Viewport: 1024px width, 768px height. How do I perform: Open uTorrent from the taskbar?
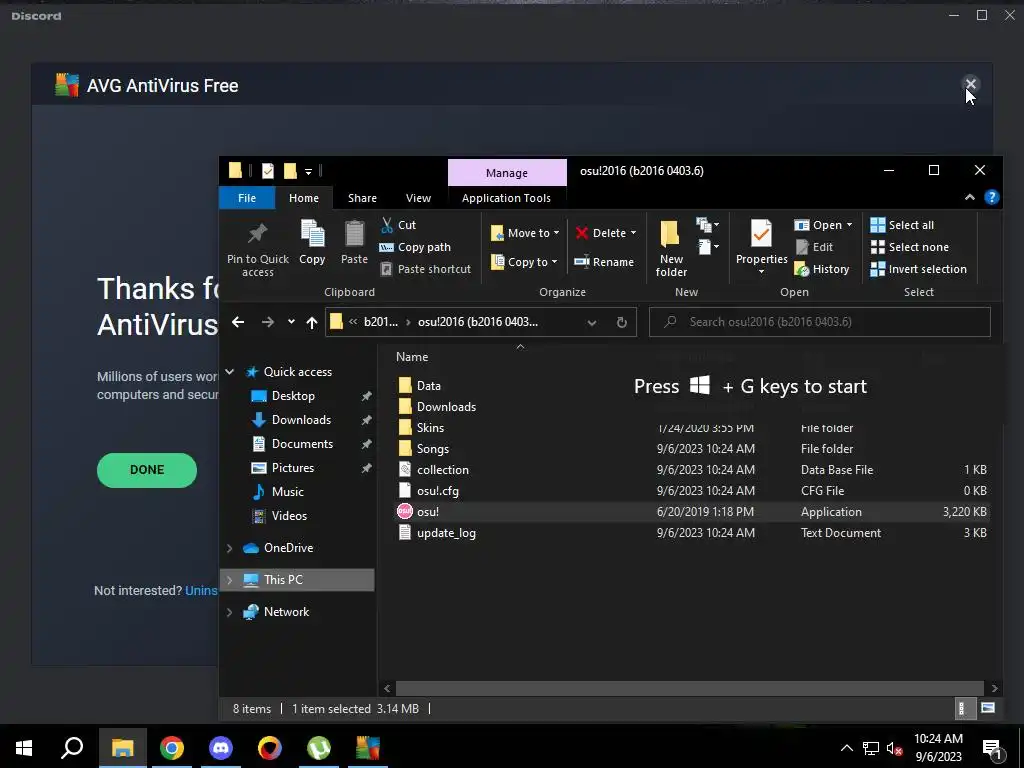319,748
